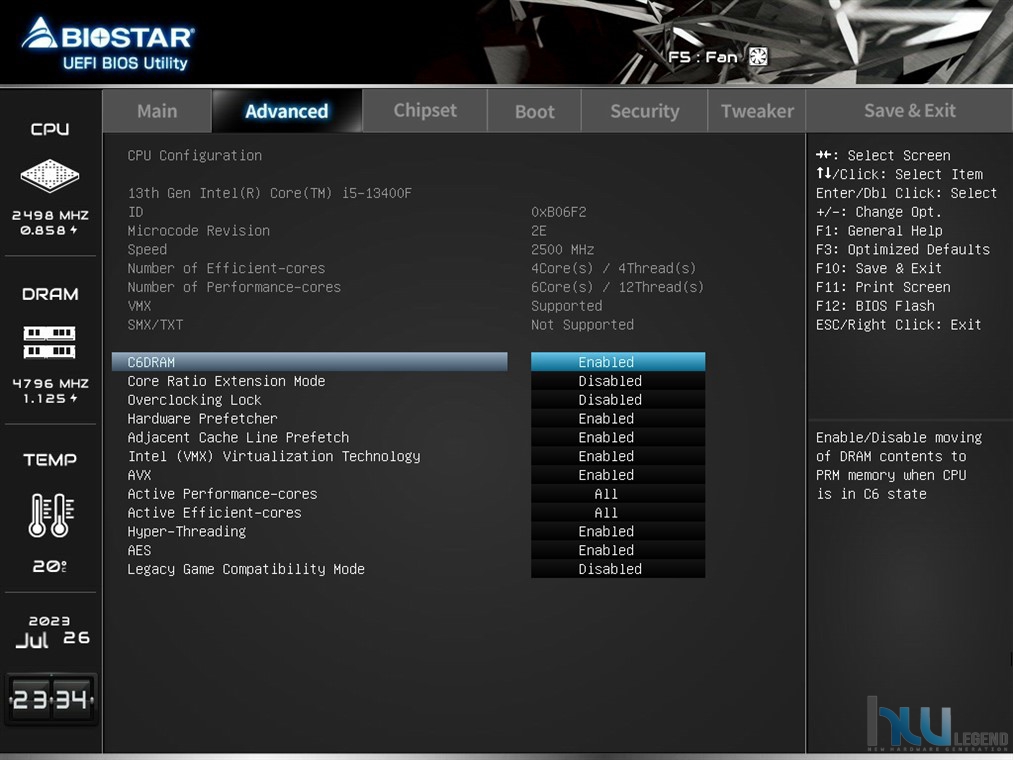This screenshot has height=760, width=1013.
Task: Click the DRAM memory modules icon
Action: pyautogui.click(x=50, y=342)
